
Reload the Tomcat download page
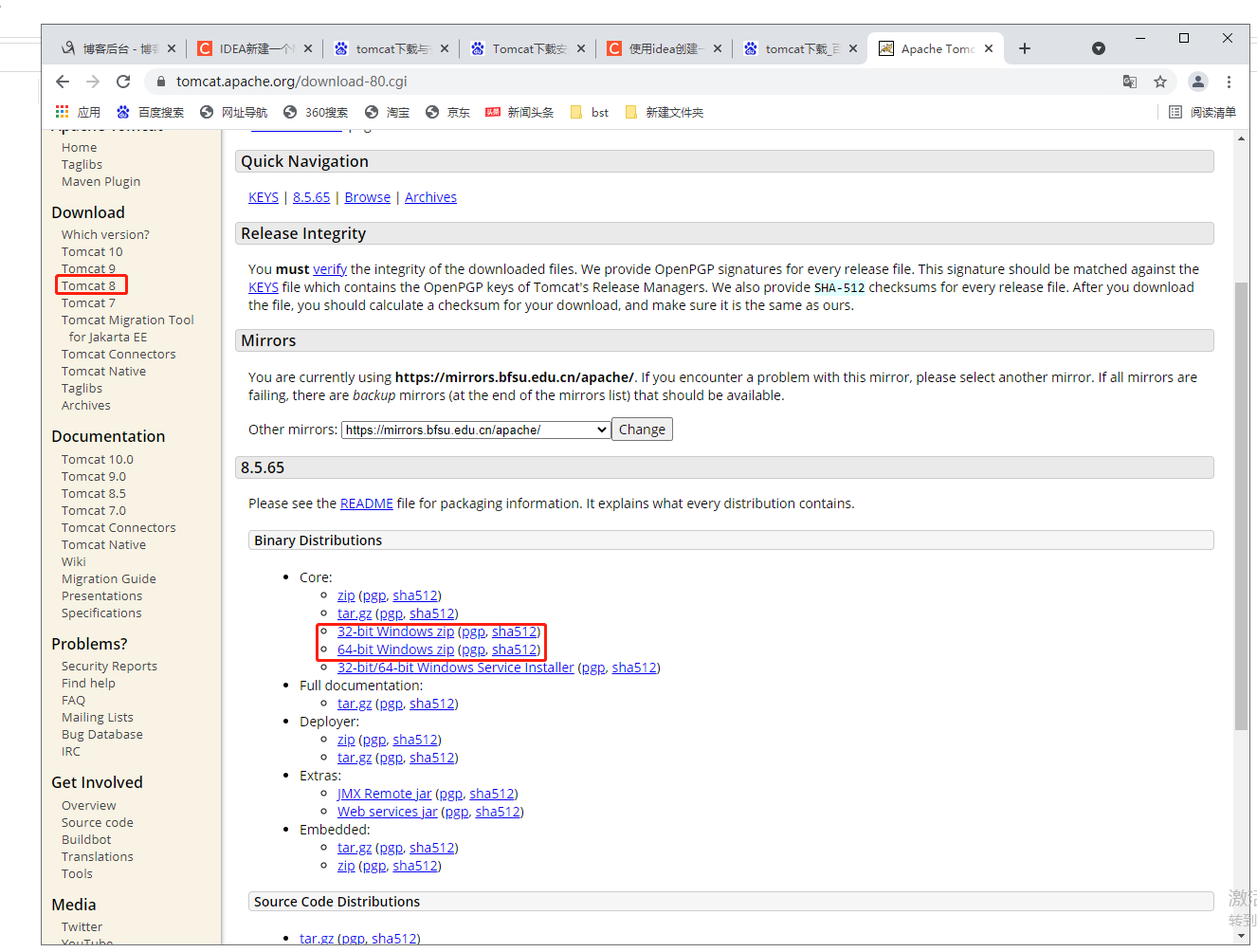123,82
